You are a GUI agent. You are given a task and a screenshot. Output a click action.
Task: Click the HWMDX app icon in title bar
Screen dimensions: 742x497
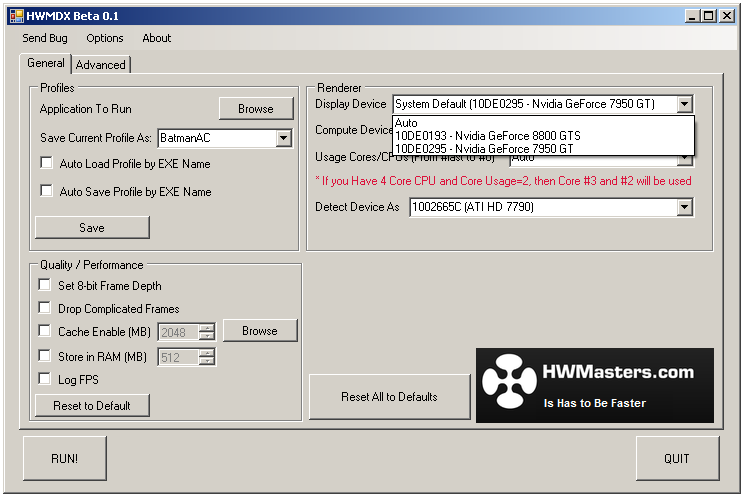(17, 16)
